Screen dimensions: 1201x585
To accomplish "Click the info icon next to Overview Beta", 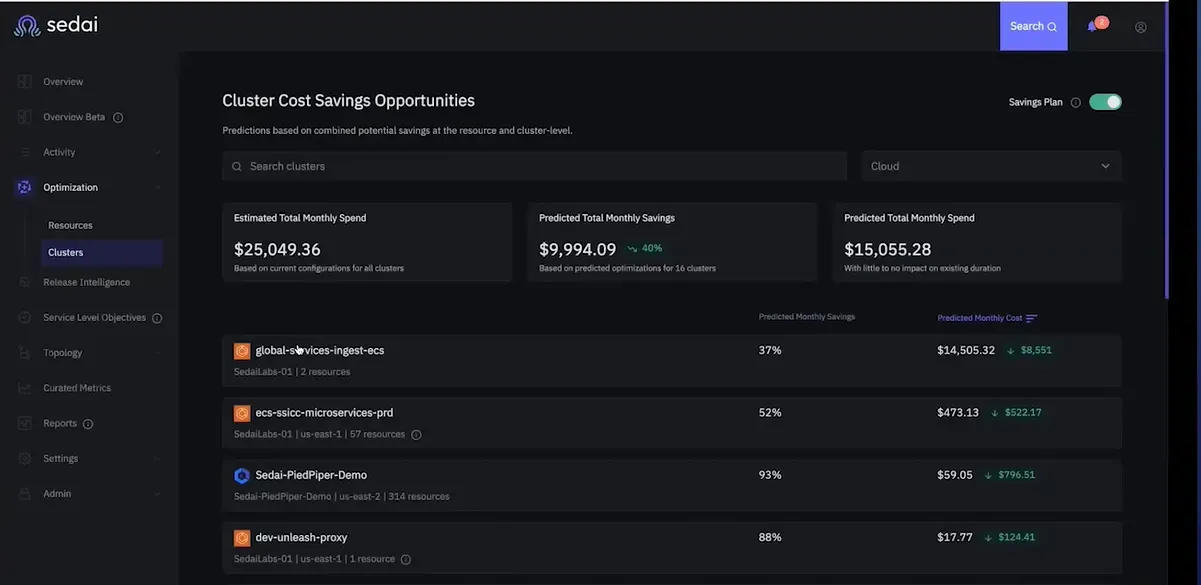I will 118,117.
